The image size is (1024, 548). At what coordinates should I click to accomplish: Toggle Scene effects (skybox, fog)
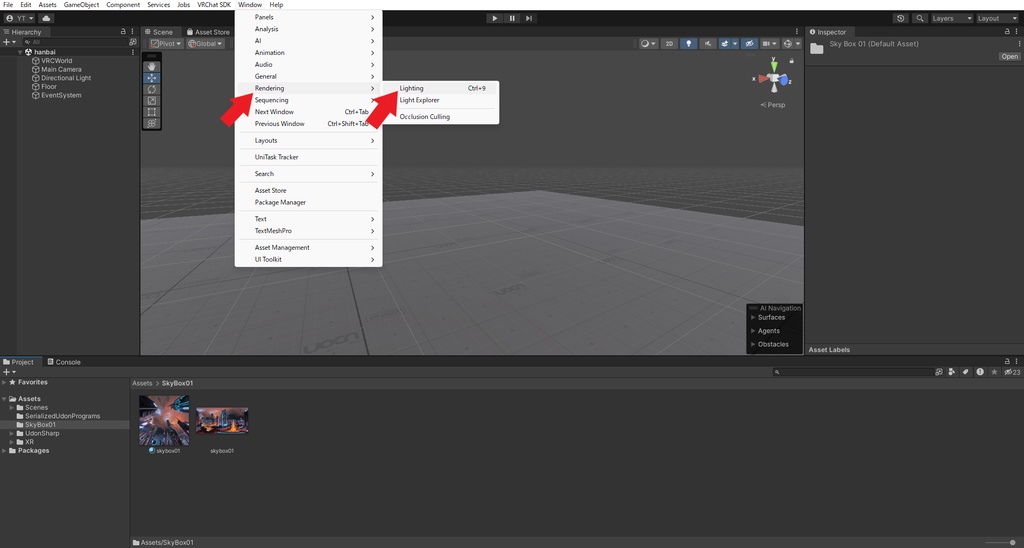[x=724, y=44]
